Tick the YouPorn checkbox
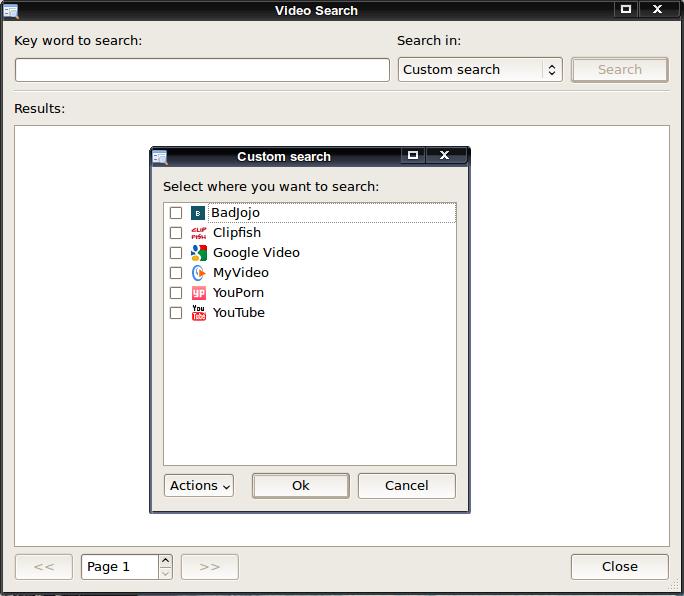Image resolution: width=684 pixels, height=596 pixels. pos(176,293)
